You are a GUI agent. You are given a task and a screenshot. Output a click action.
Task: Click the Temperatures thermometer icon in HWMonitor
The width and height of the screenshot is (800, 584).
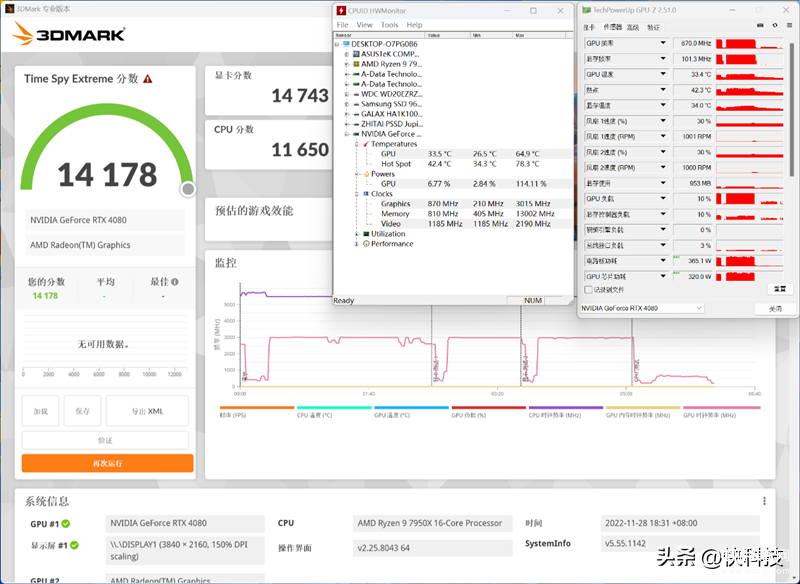[366, 144]
